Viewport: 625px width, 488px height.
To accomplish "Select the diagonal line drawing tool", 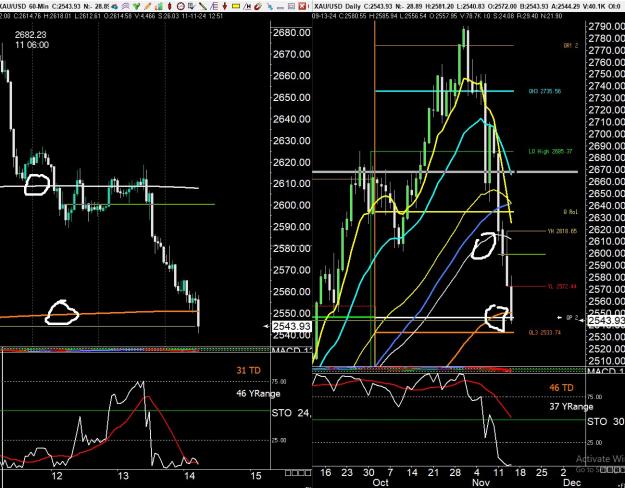I will (x=203, y=6).
